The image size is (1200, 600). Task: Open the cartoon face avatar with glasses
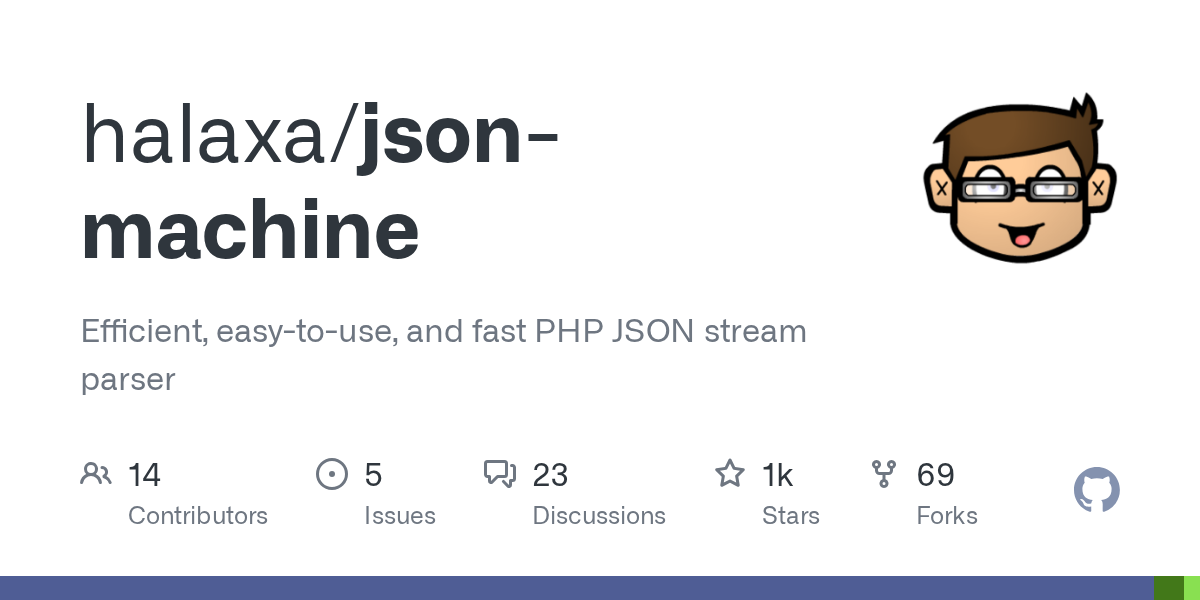coord(1019,179)
